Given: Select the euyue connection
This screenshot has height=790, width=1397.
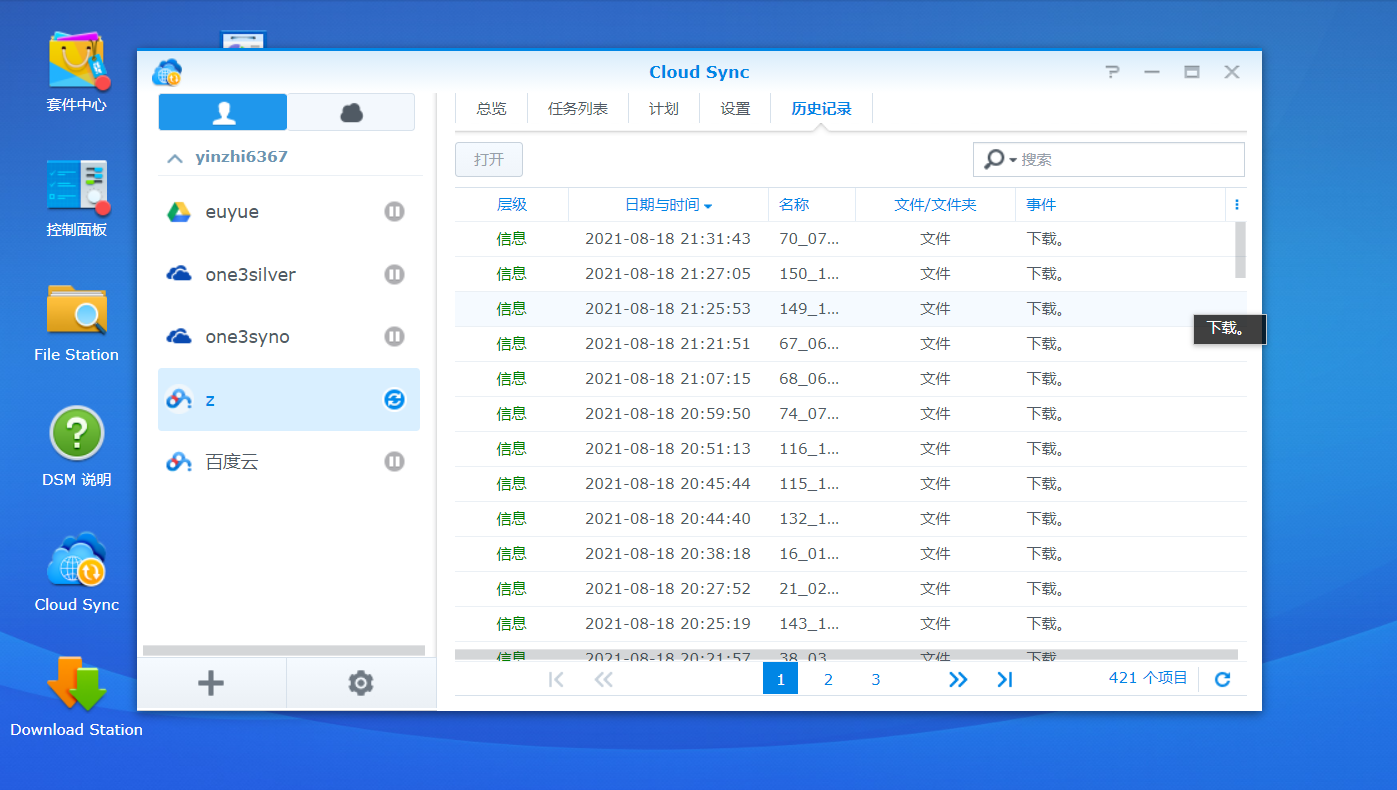Looking at the screenshot, I should pos(289,212).
